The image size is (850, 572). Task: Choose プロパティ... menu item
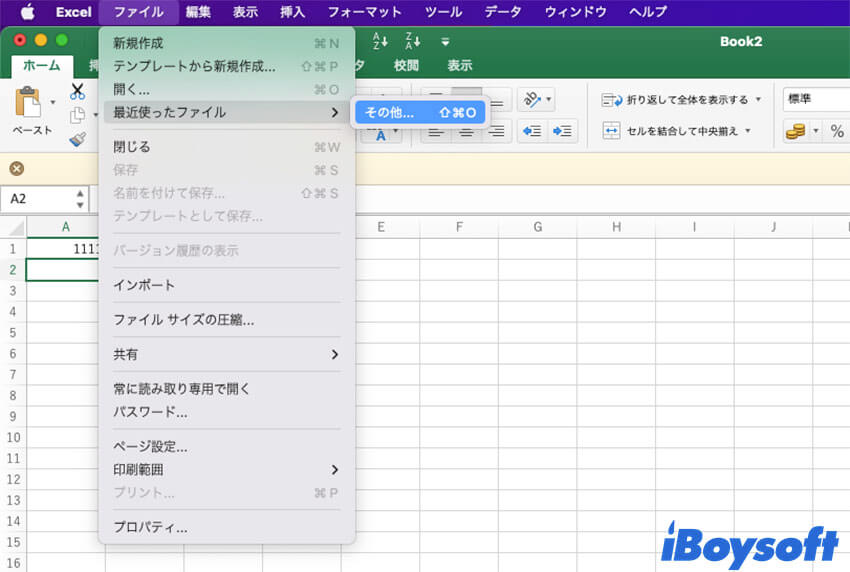[x=227, y=527]
